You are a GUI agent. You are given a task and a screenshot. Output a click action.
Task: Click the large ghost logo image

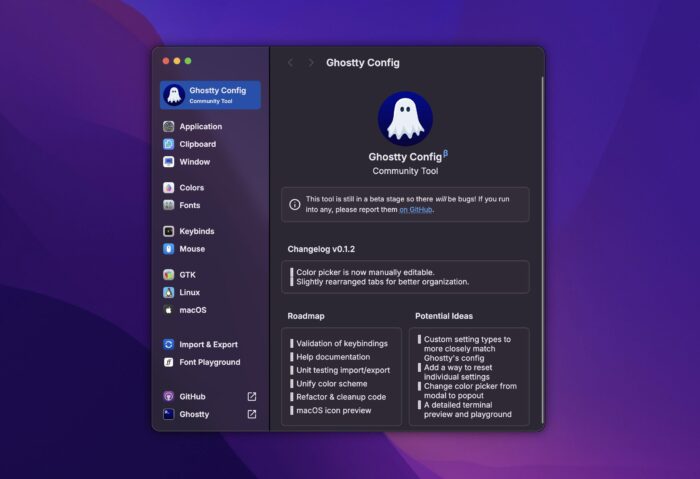tap(405, 119)
